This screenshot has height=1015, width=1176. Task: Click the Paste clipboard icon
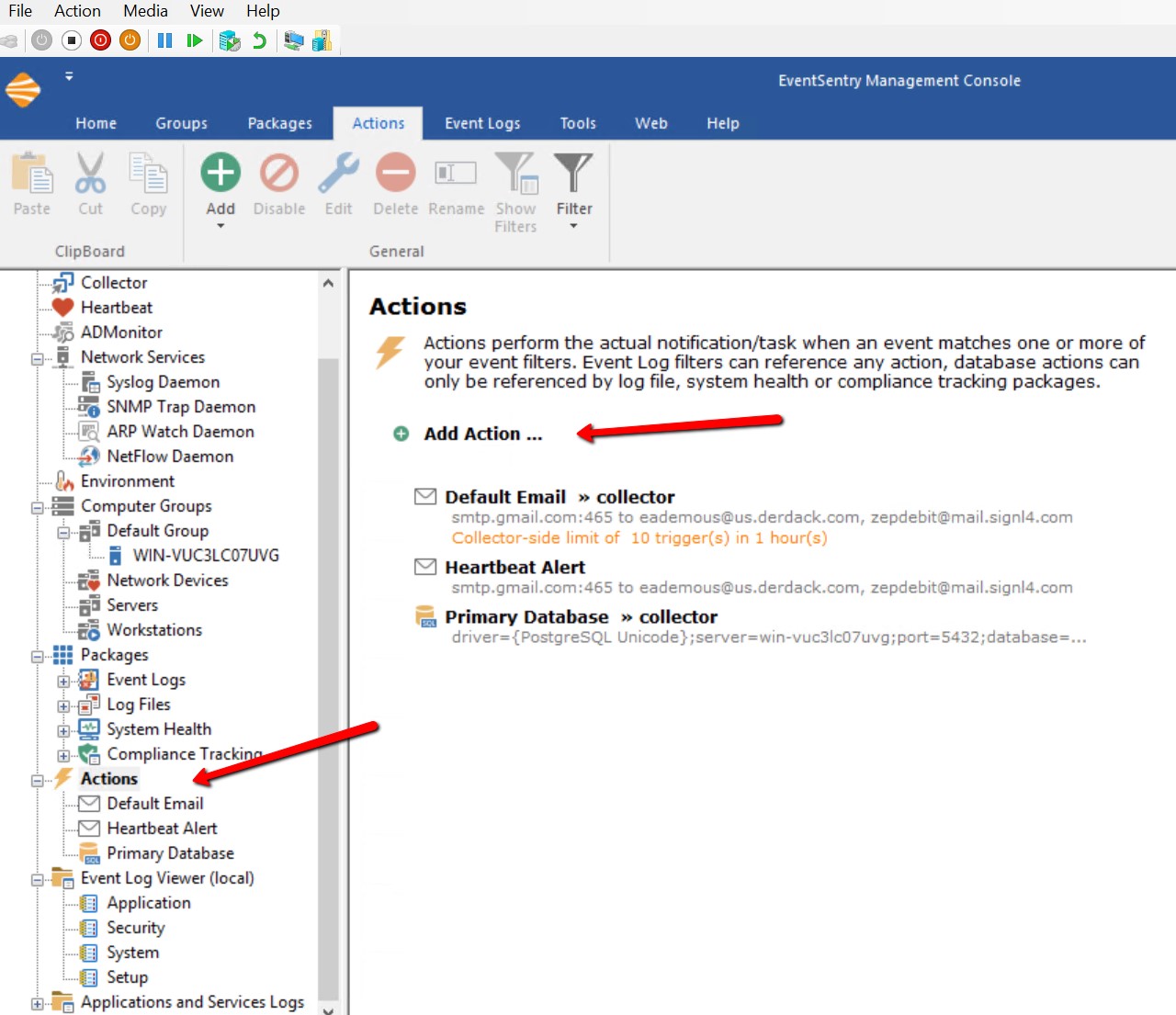coord(32,173)
